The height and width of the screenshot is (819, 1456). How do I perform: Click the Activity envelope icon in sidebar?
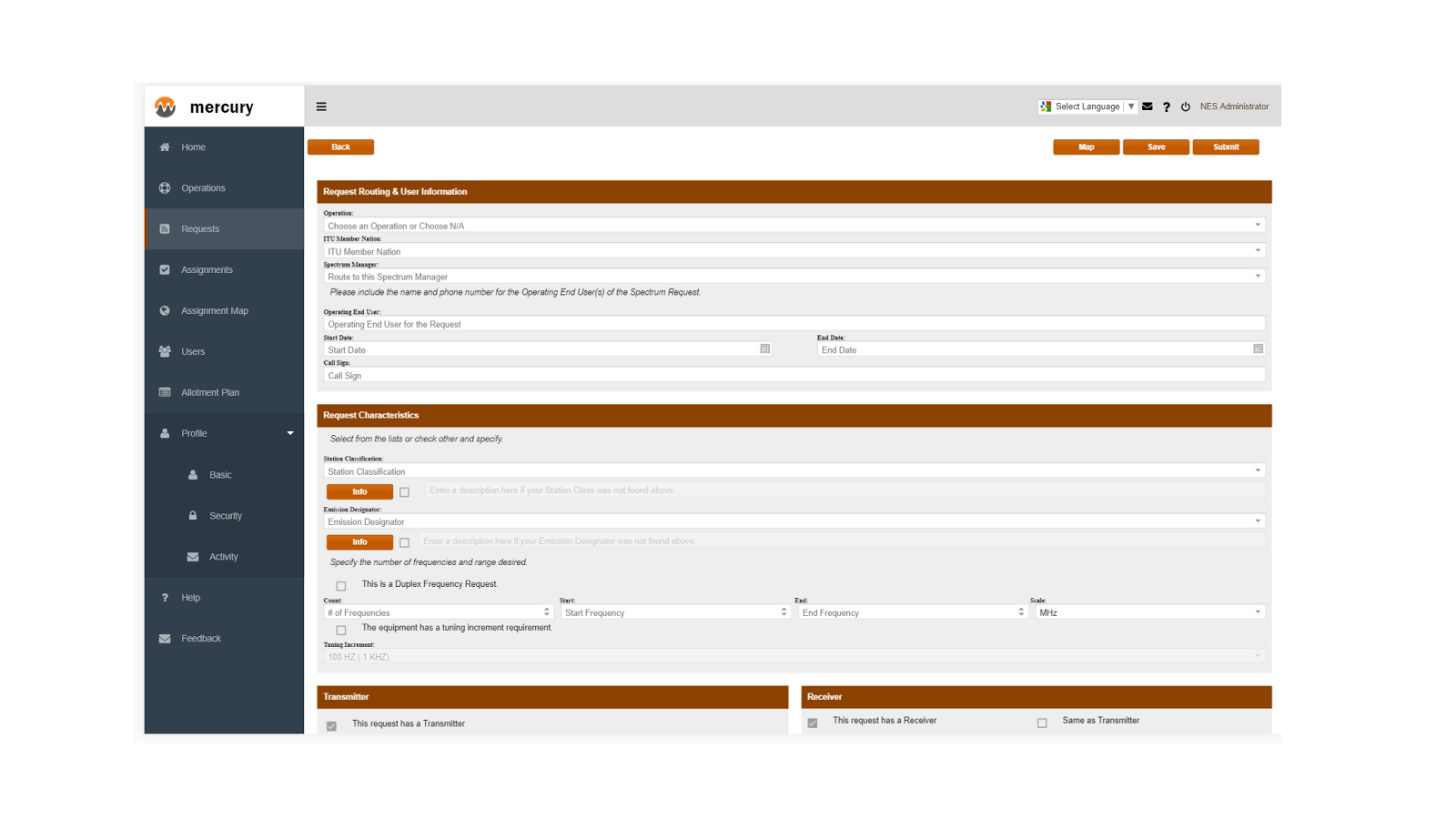(193, 557)
